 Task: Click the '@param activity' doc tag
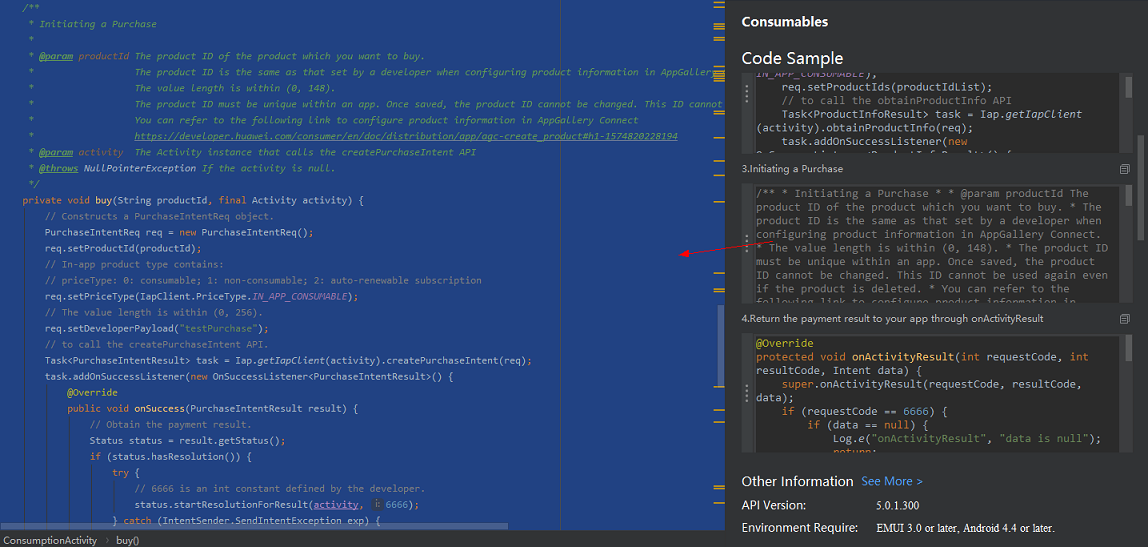click(81, 152)
